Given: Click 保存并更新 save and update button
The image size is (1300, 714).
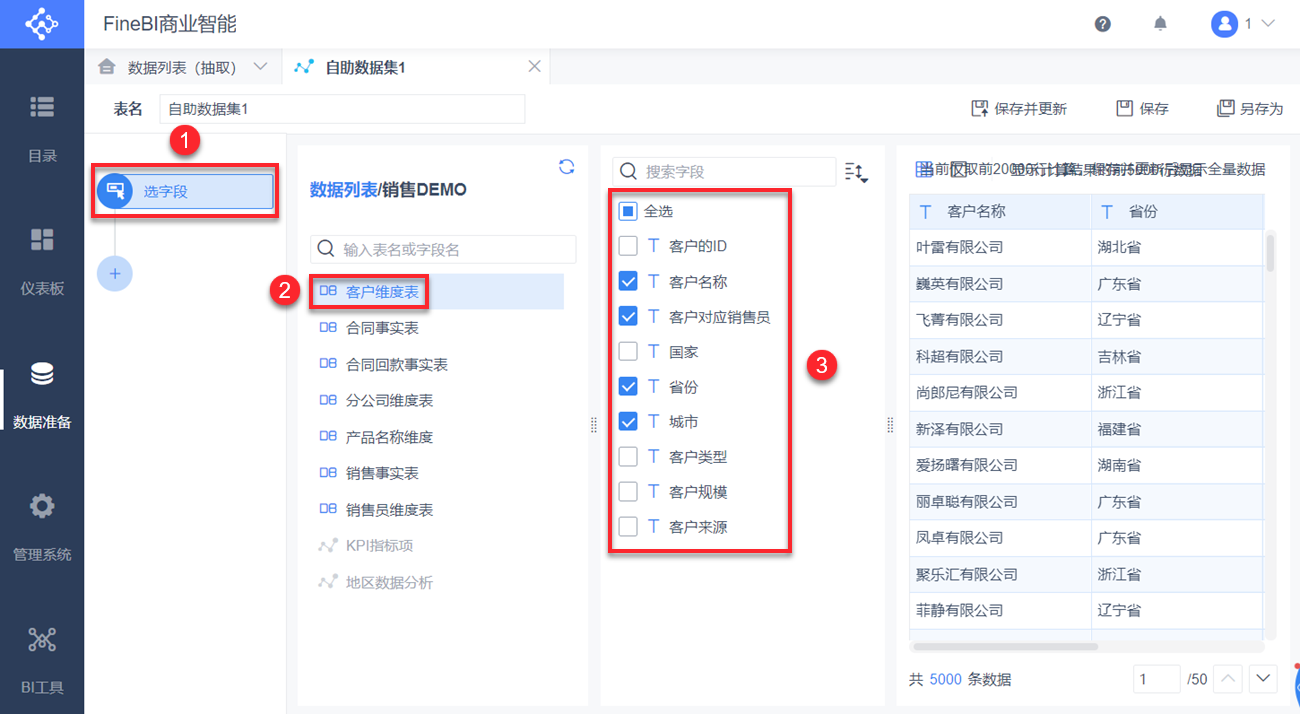Looking at the screenshot, I should (1019, 108).
